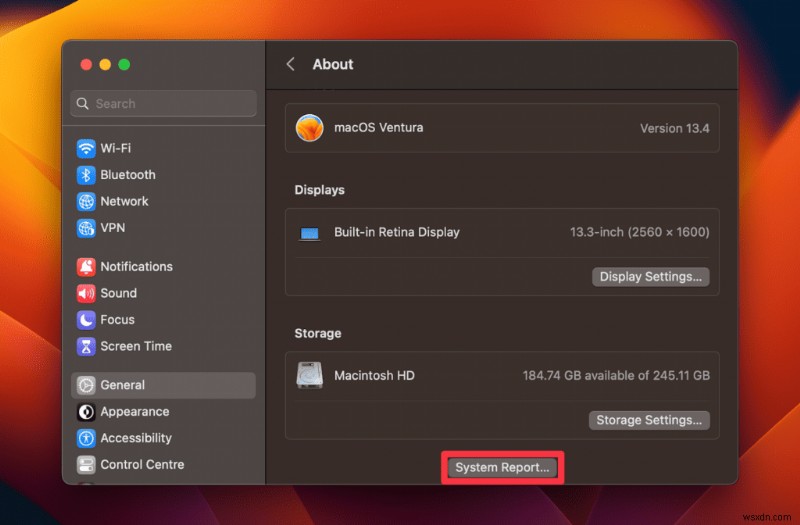This screenshot has width=800, height=525.
Task: Click the Sound speaker icon
Action: tap(86, 293)
